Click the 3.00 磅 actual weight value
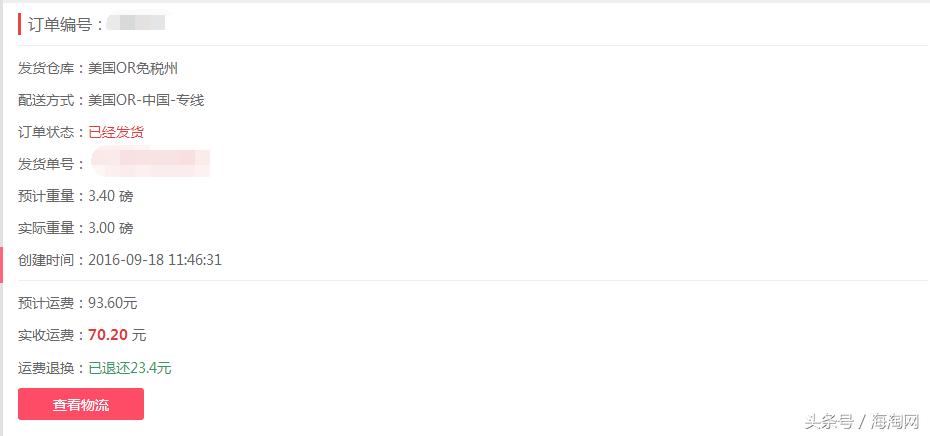Viewport: 930px width, 436px height. (111, 228)
